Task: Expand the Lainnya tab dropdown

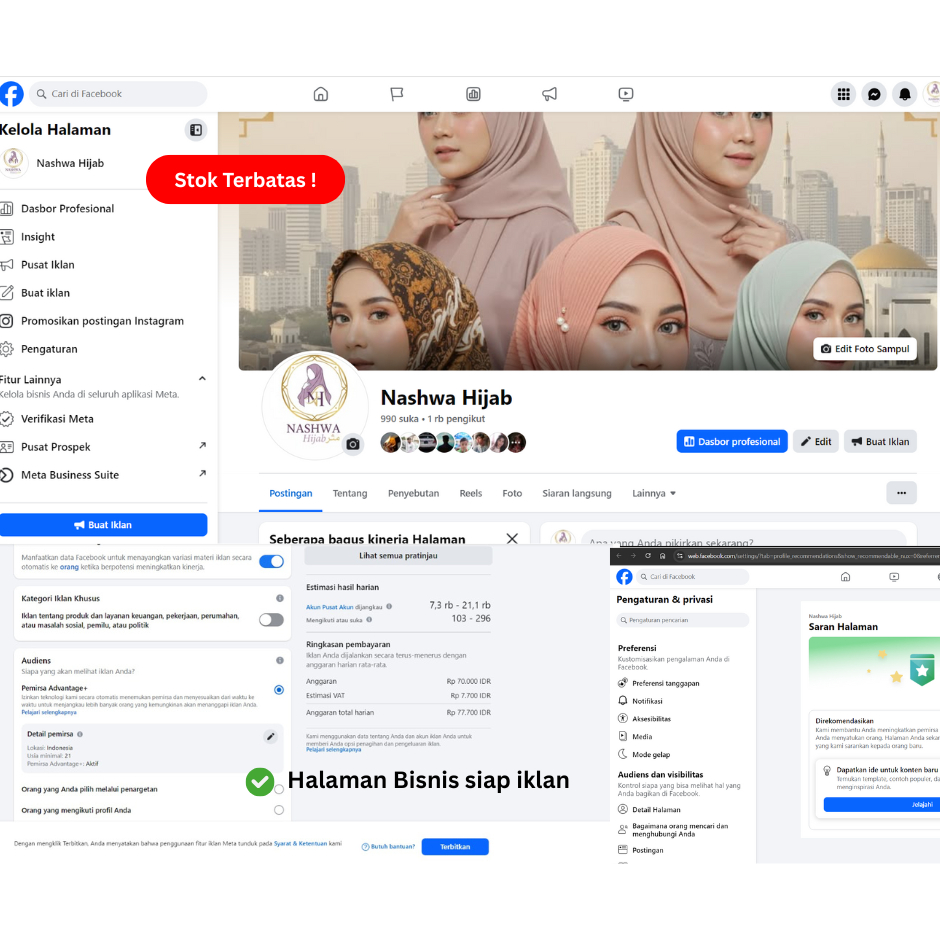Action: 654,493
